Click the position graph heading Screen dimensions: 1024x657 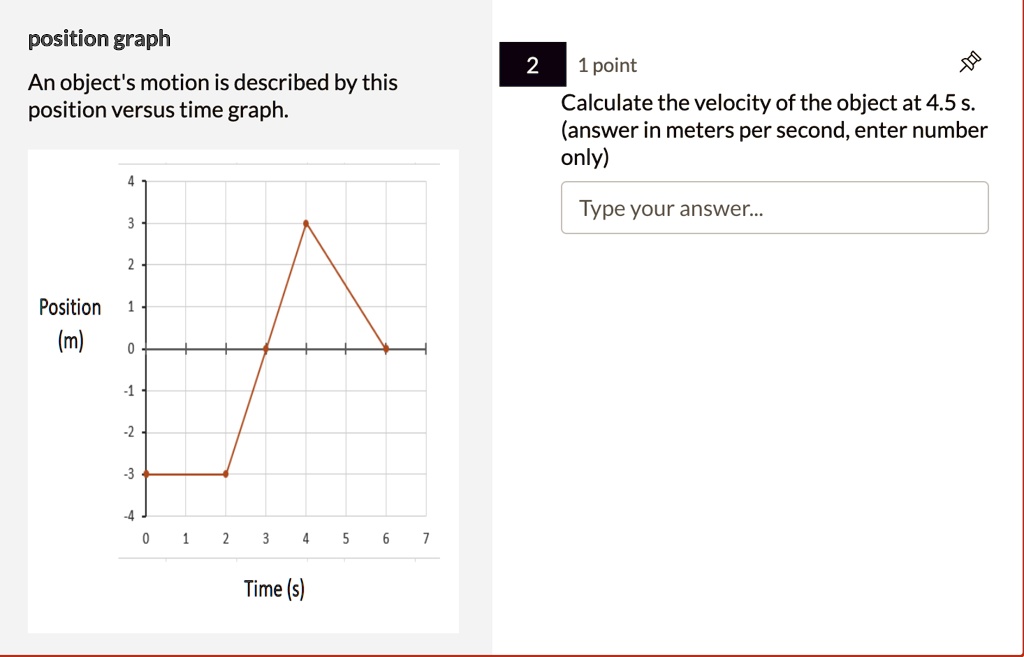coord(98,38)
